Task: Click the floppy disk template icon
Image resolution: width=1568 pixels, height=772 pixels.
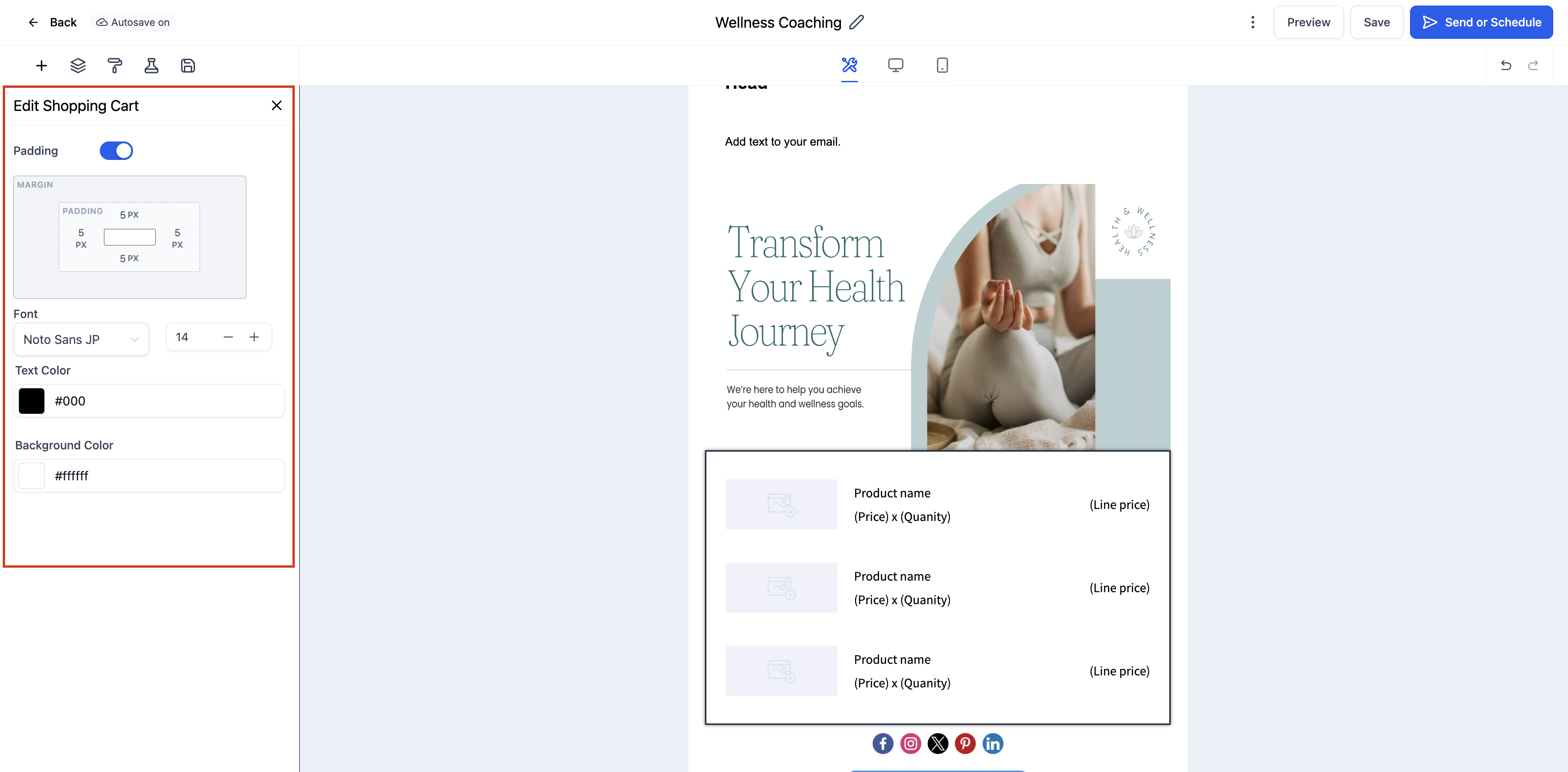Action: pyautogui.click(x=188, y=66)
